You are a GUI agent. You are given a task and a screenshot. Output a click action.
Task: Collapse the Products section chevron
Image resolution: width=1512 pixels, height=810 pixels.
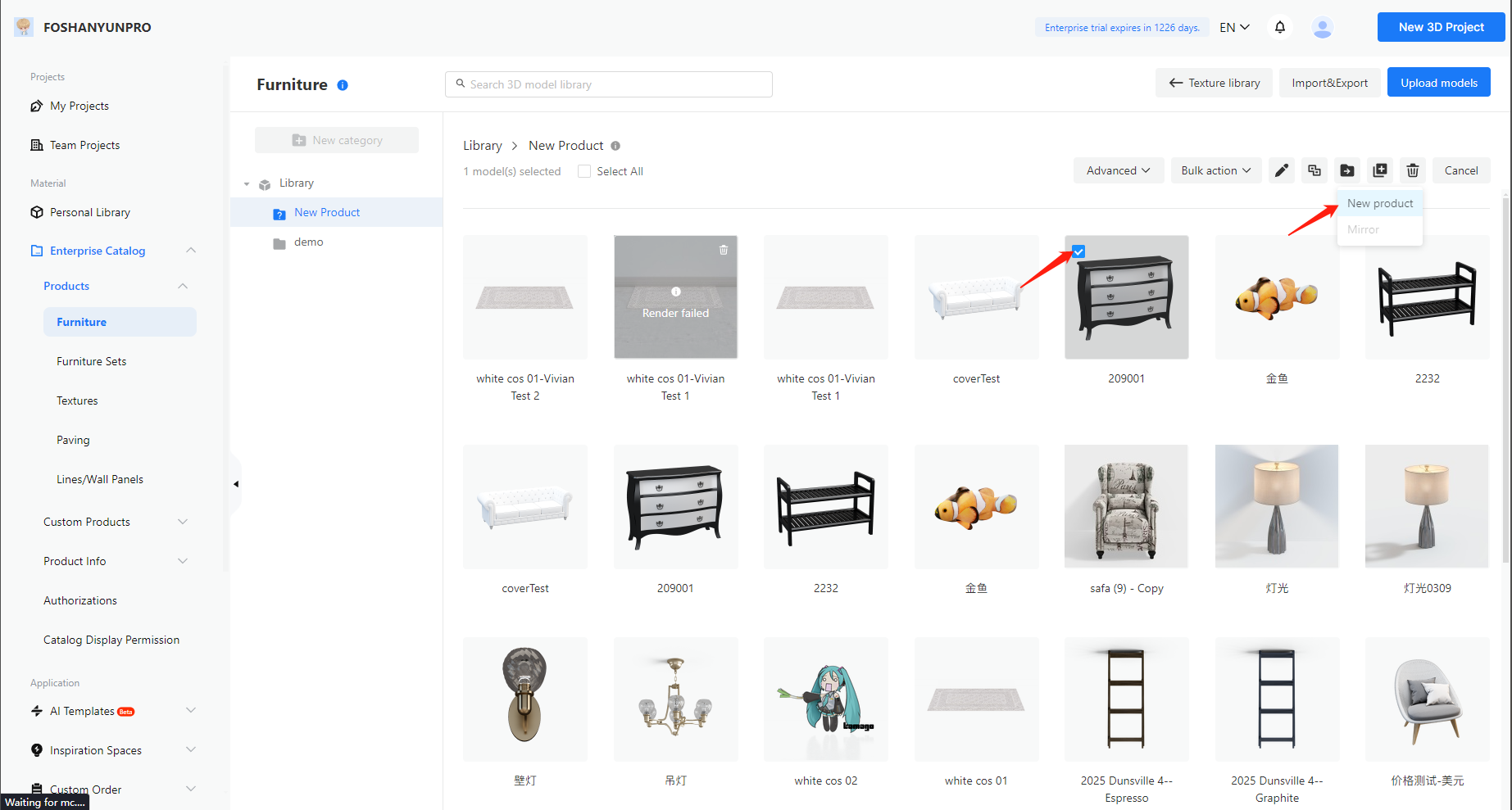pyautogui.click(x=183, y=286)
